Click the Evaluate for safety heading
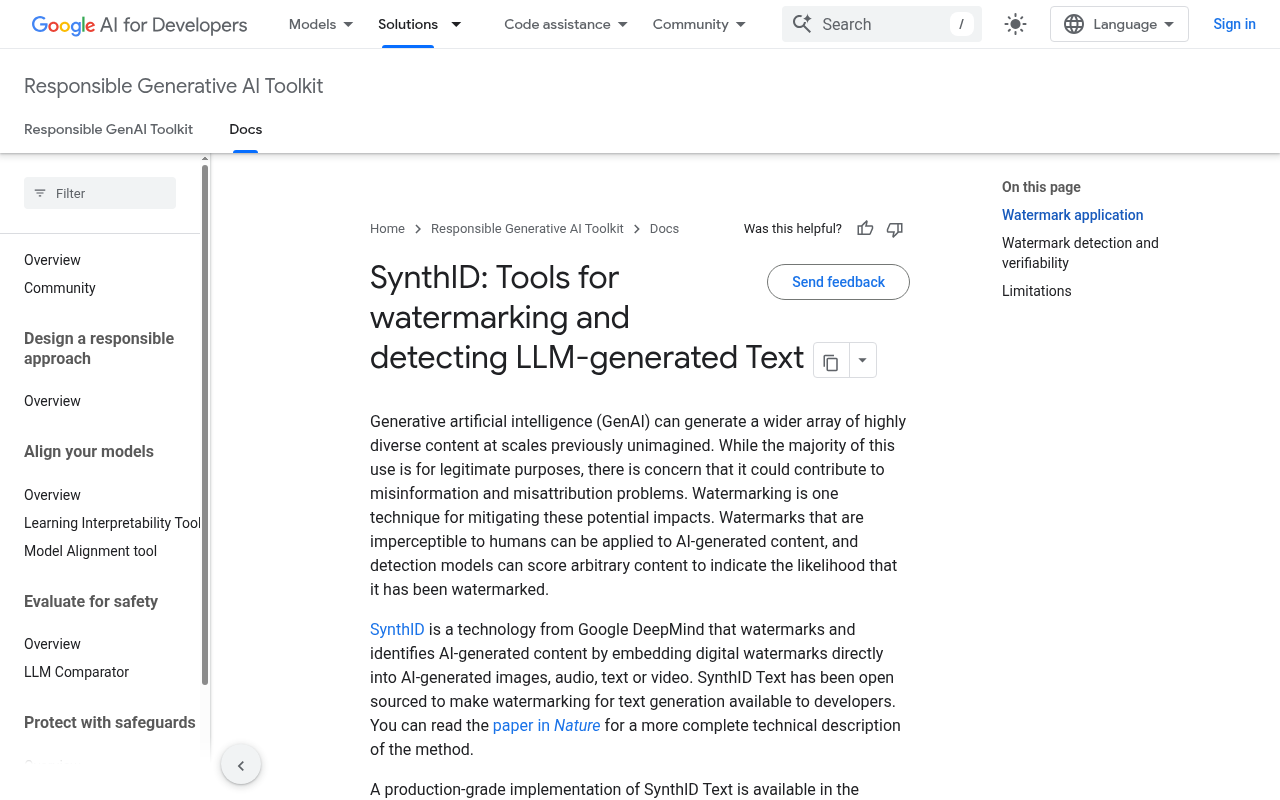The width and height of the screenshot is (1280, 800). [91, 602]
